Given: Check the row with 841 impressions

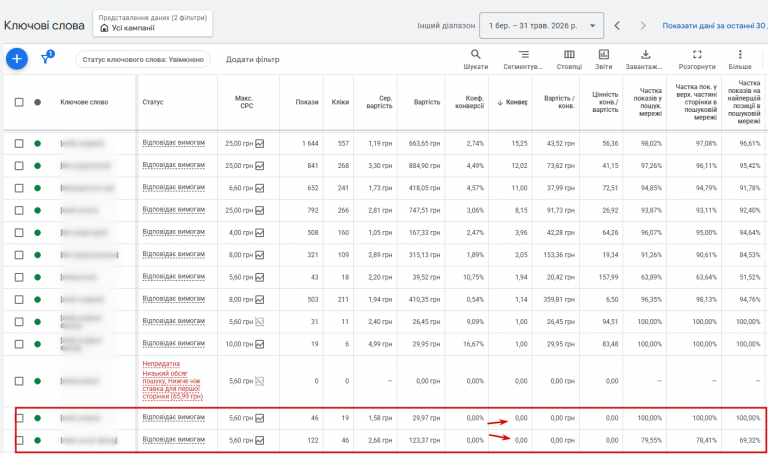Looking at the screenshot, I should tap(19, 166).
